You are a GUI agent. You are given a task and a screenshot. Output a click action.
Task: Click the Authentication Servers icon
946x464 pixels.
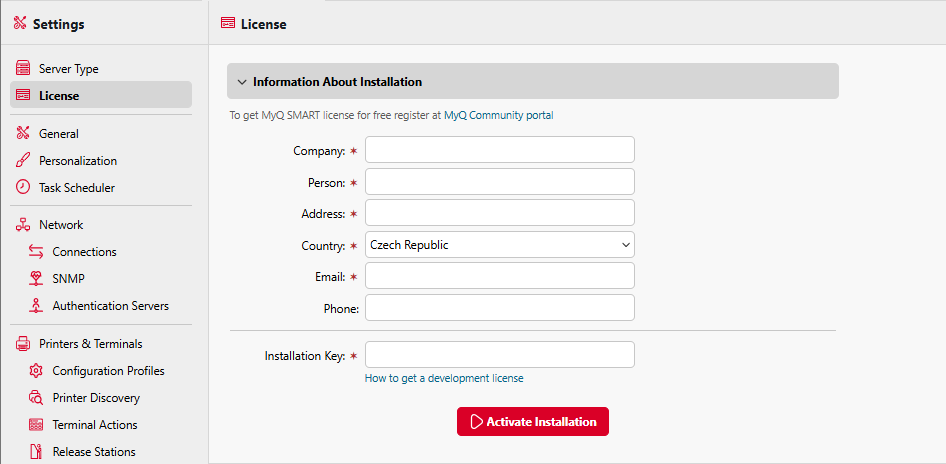(36, 305)
